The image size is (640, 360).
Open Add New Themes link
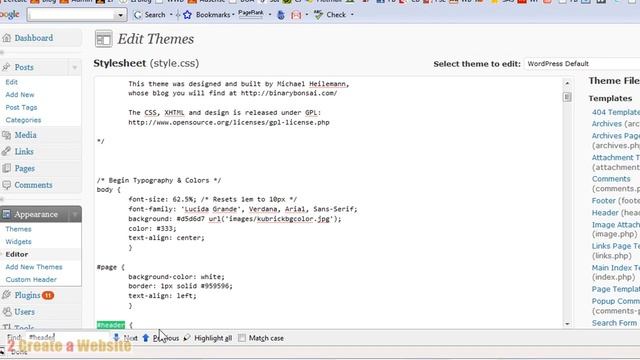pos(34,267)
